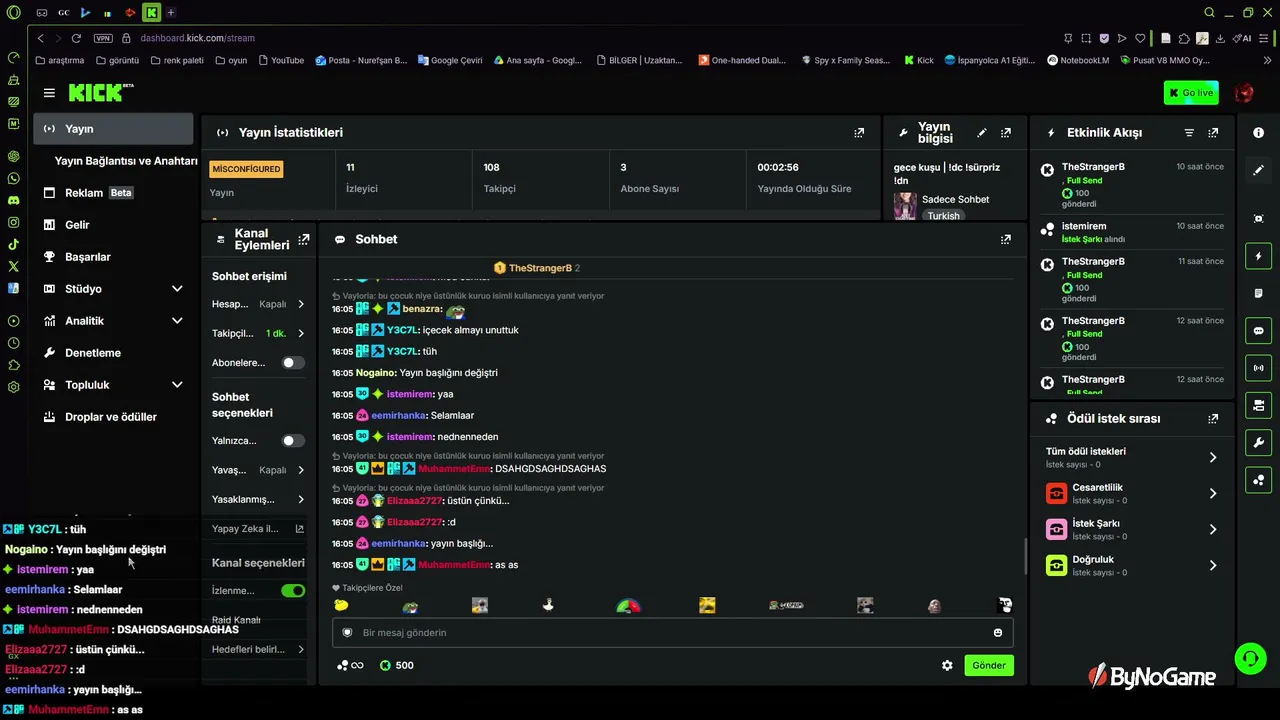Select the document notes icon in the right toolbar

click(x=1258, y=293)
